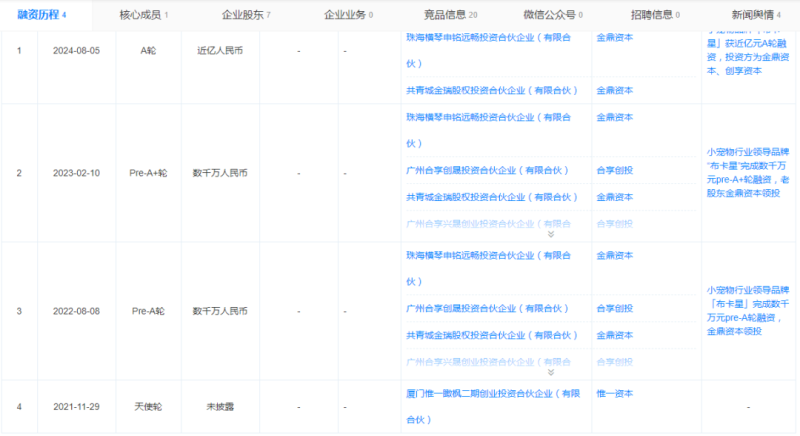Screen dimensions: 800x436
Task: Open the A轮 financing news article
Action: click(749, 50)
